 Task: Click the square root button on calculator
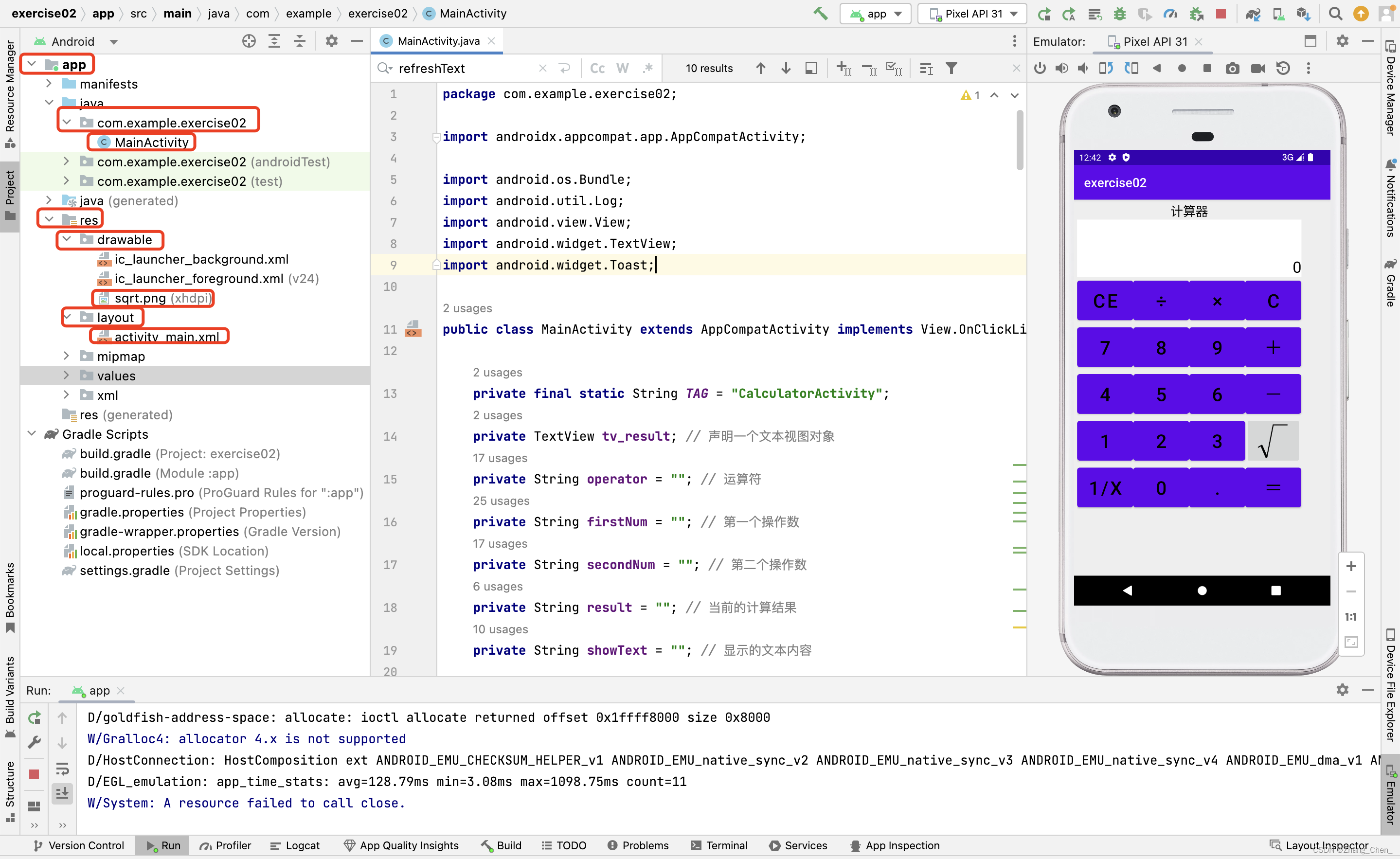click(x=1273, y=441)
